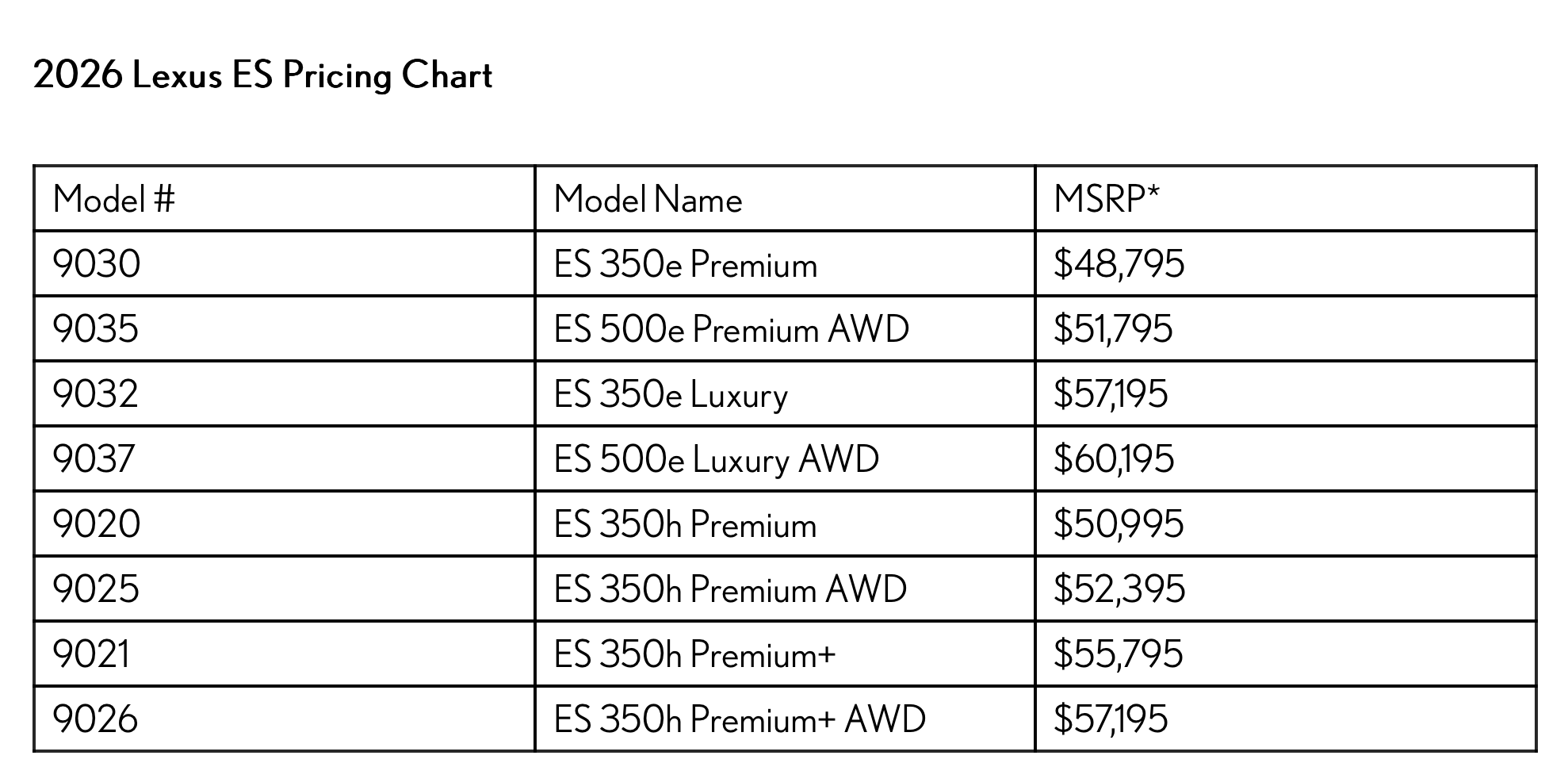Select the $50,995 price cell
Screen dimensions: 1568x763
1118,524
